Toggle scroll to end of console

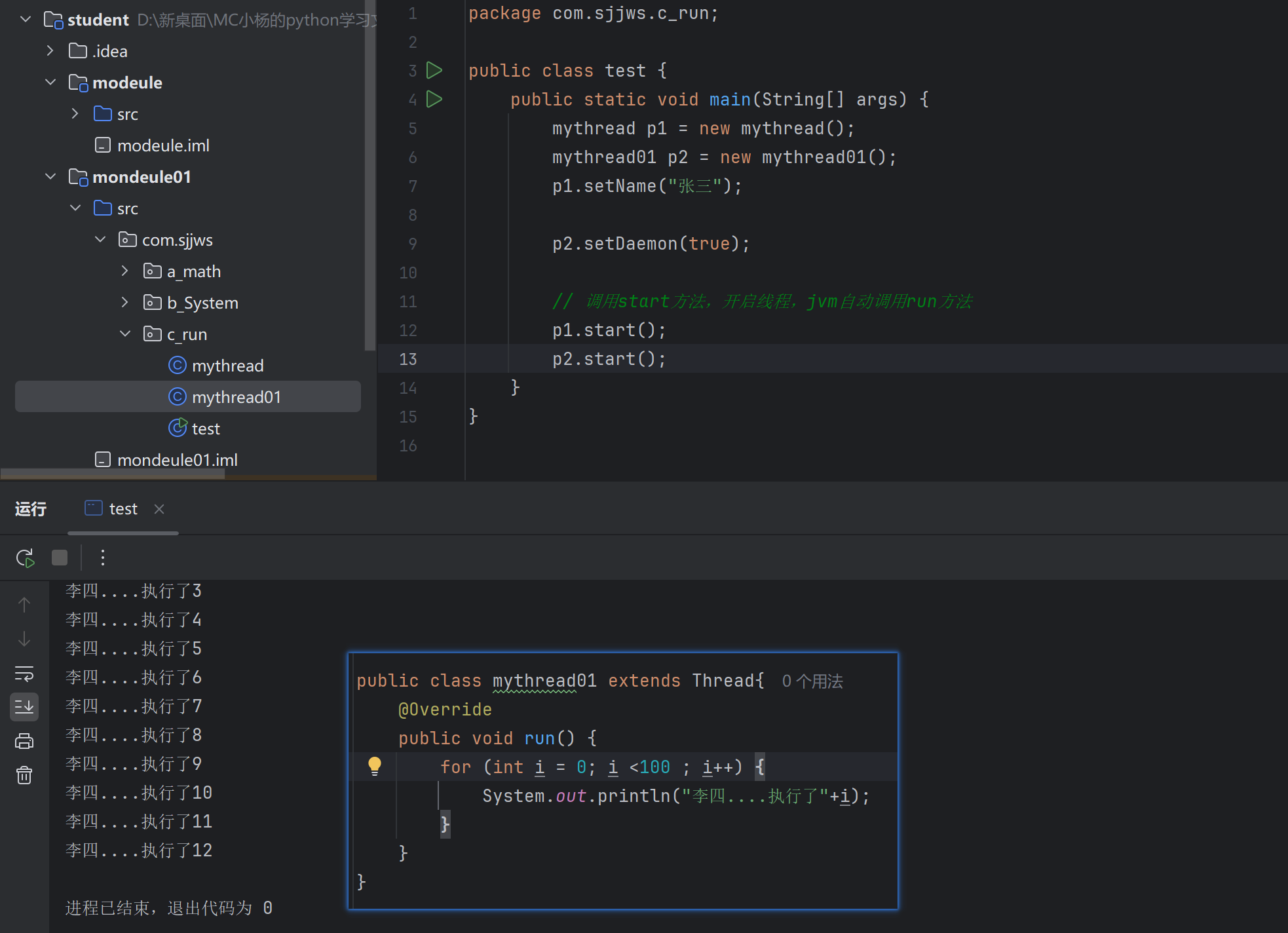click(24, 707)
